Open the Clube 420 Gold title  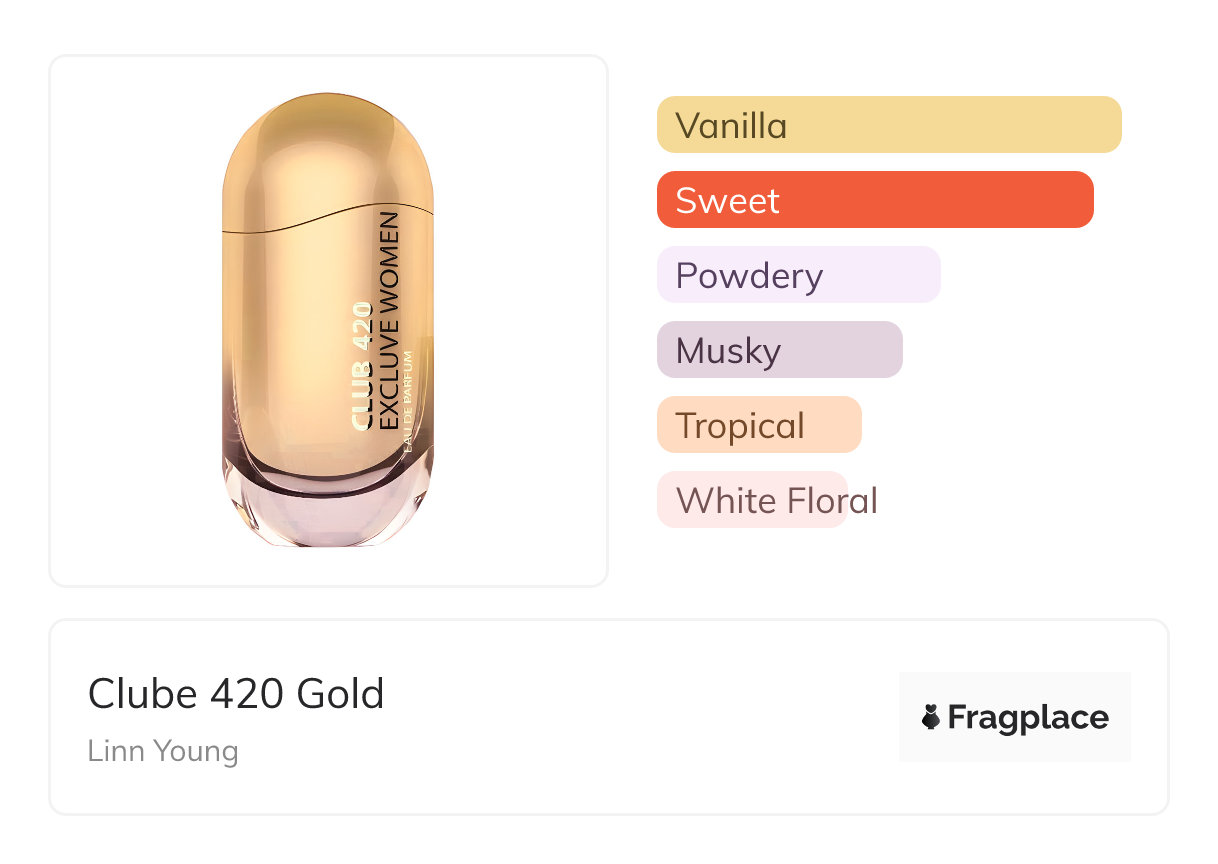pos(236,694)
